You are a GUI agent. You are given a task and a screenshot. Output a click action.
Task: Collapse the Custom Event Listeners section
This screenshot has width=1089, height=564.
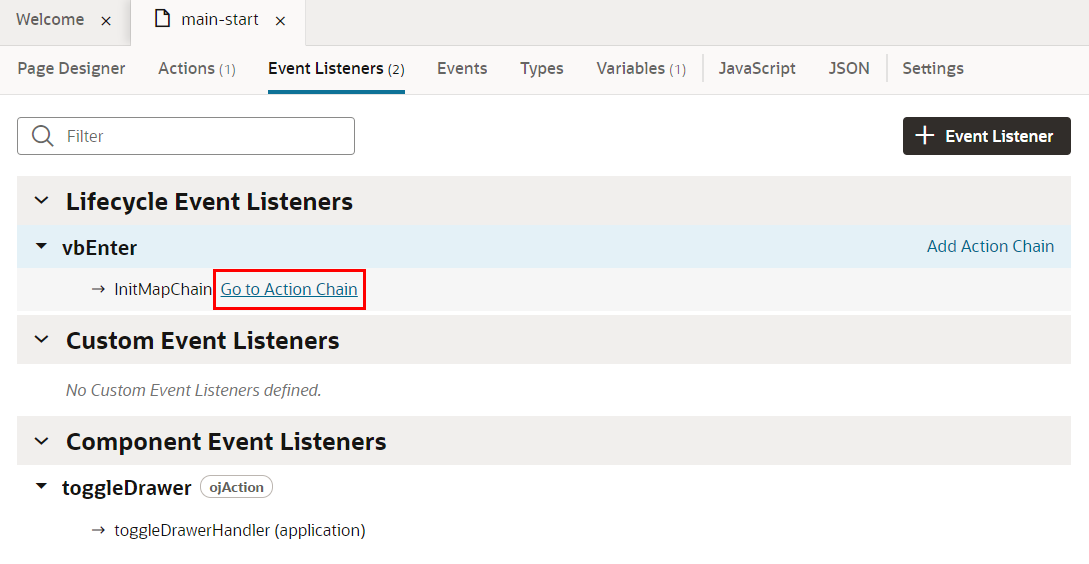coord(41,340)
